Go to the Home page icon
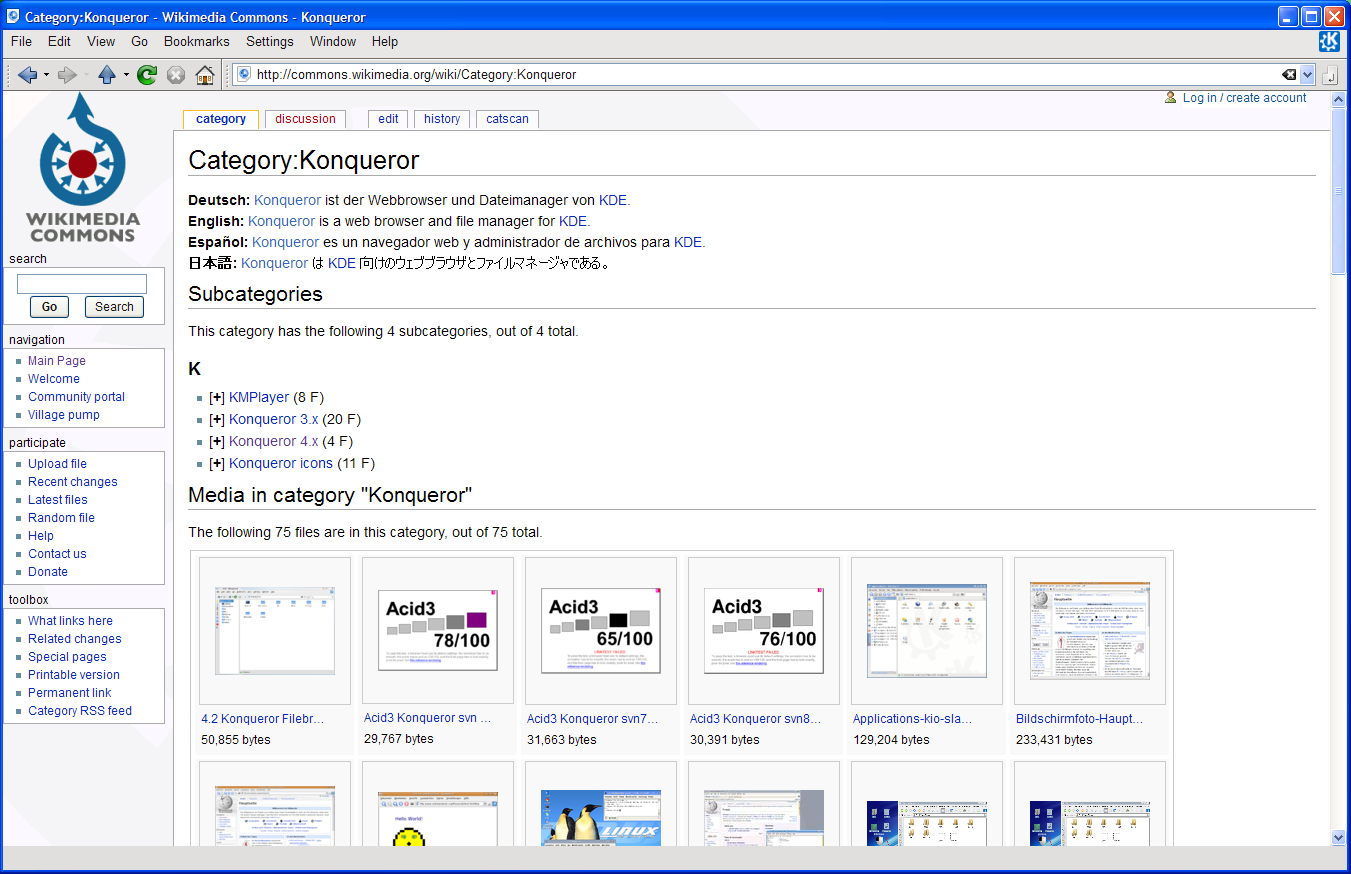Image resolution: width=1351 pixels, height=874 pixels. (205, 75)
